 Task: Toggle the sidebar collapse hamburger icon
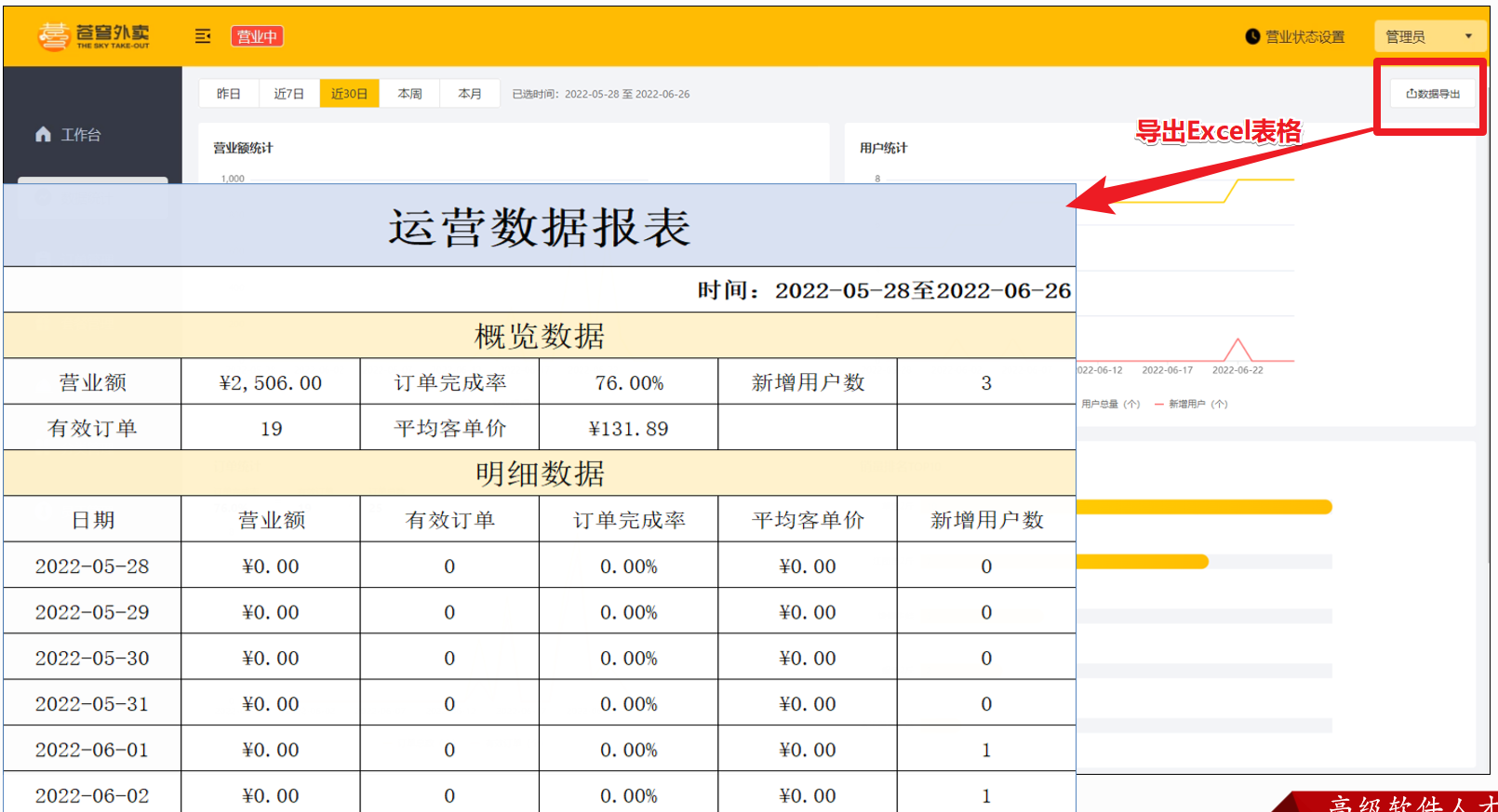pos(203,36)
